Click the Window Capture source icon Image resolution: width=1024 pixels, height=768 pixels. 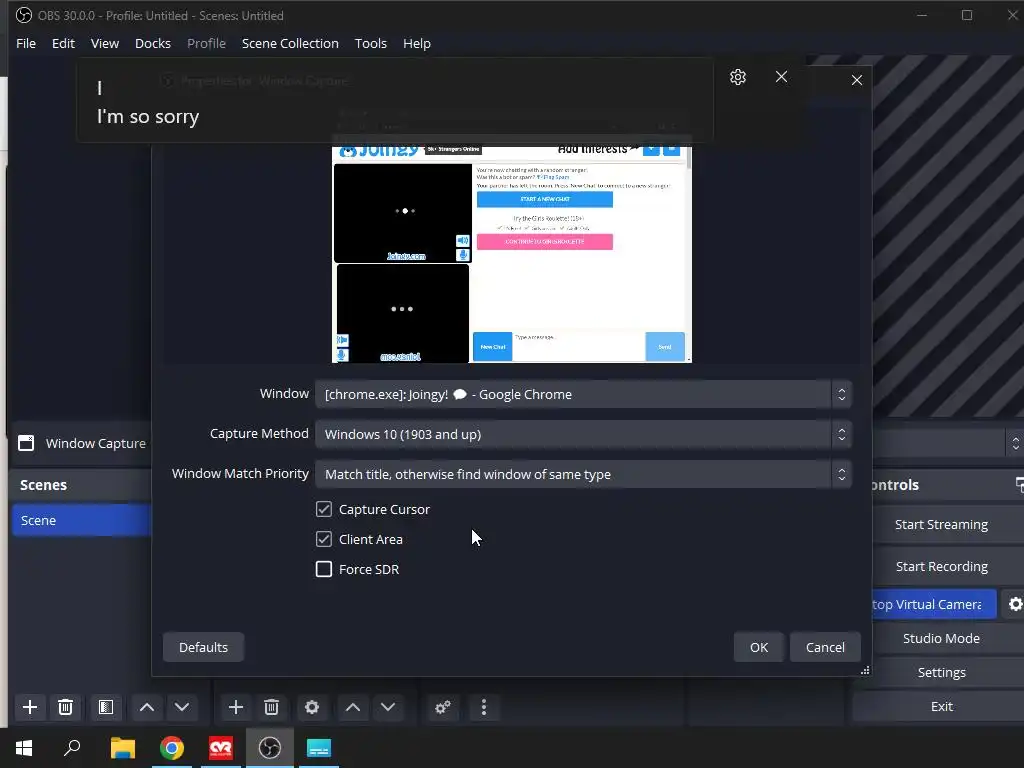pos(26,443)
